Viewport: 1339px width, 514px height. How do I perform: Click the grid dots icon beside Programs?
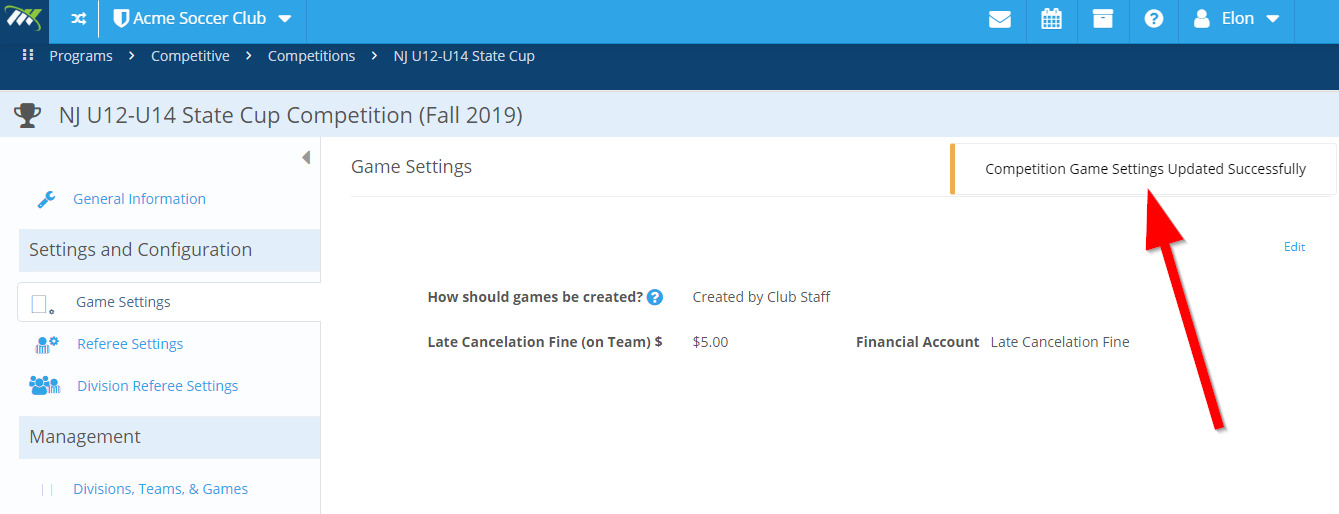(28, 55)
